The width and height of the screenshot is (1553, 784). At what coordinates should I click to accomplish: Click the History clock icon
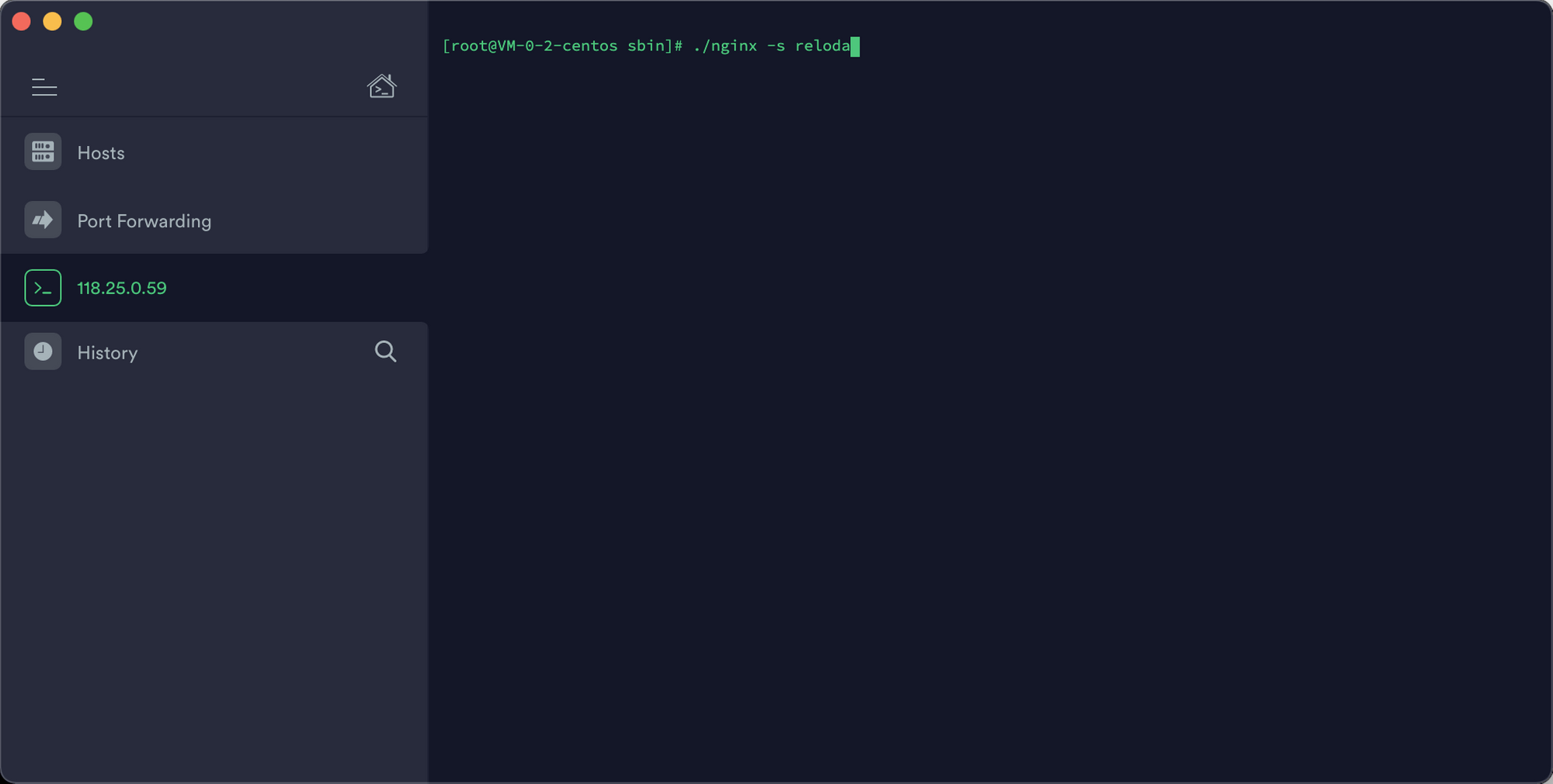click(43, 352)
